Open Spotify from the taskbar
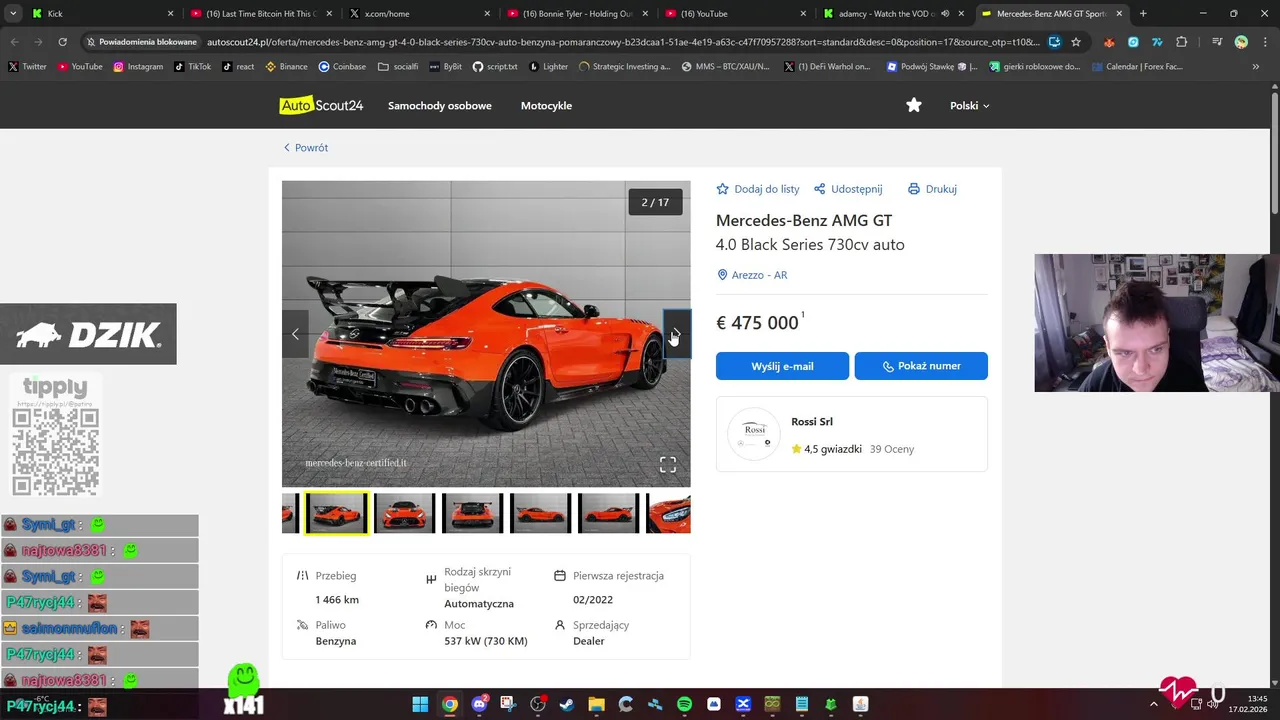This screenshot has height=720, width=1280. (x=684, y=704)
